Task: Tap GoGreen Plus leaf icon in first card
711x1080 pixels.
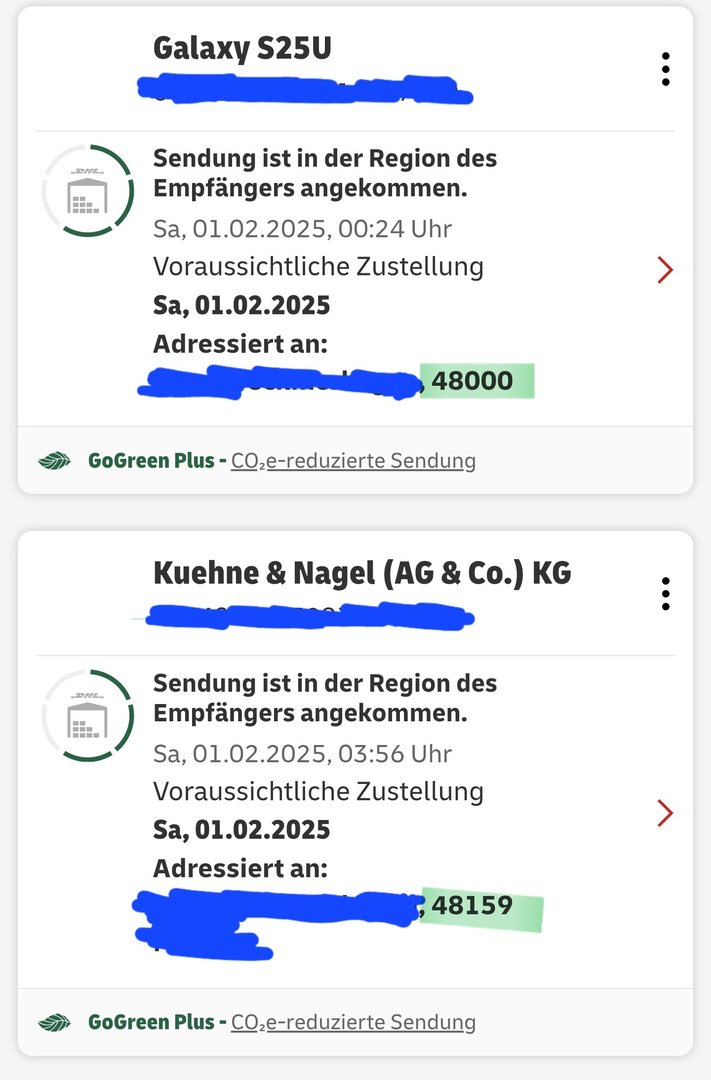Action: pos(54,461)
